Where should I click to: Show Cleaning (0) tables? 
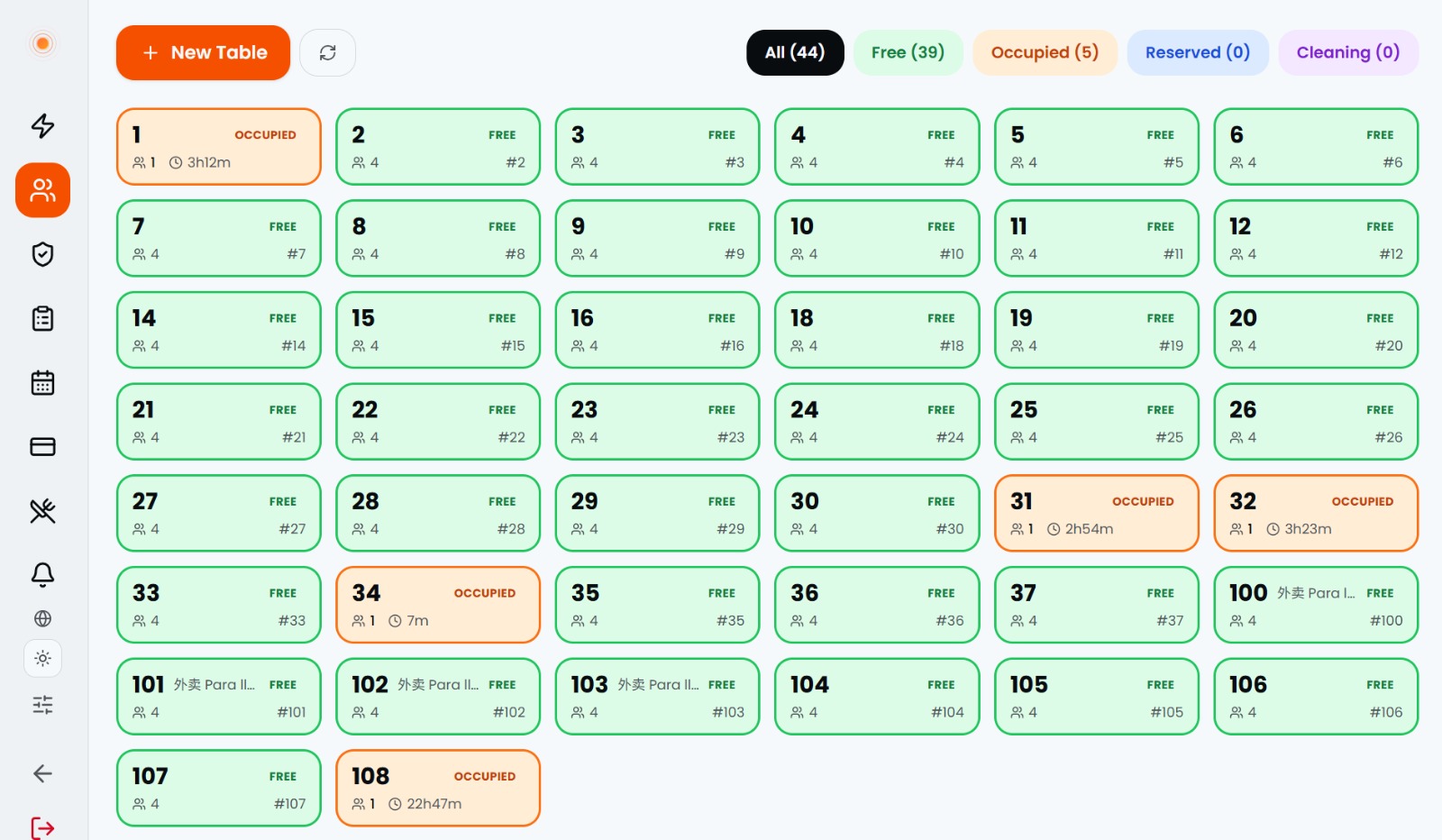point(1348,52)
